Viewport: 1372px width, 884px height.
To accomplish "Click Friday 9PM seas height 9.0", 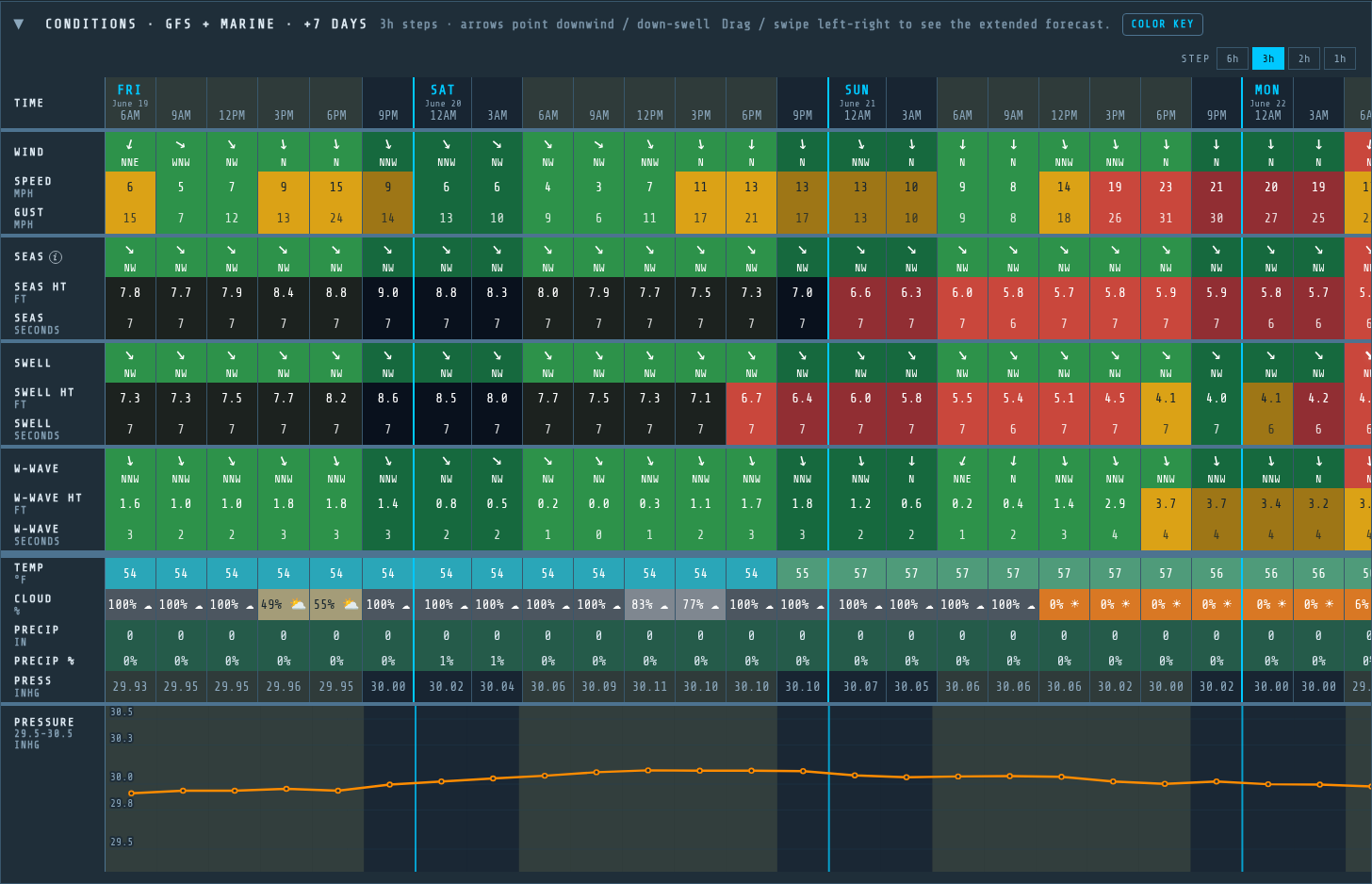I will pos(388,292).
